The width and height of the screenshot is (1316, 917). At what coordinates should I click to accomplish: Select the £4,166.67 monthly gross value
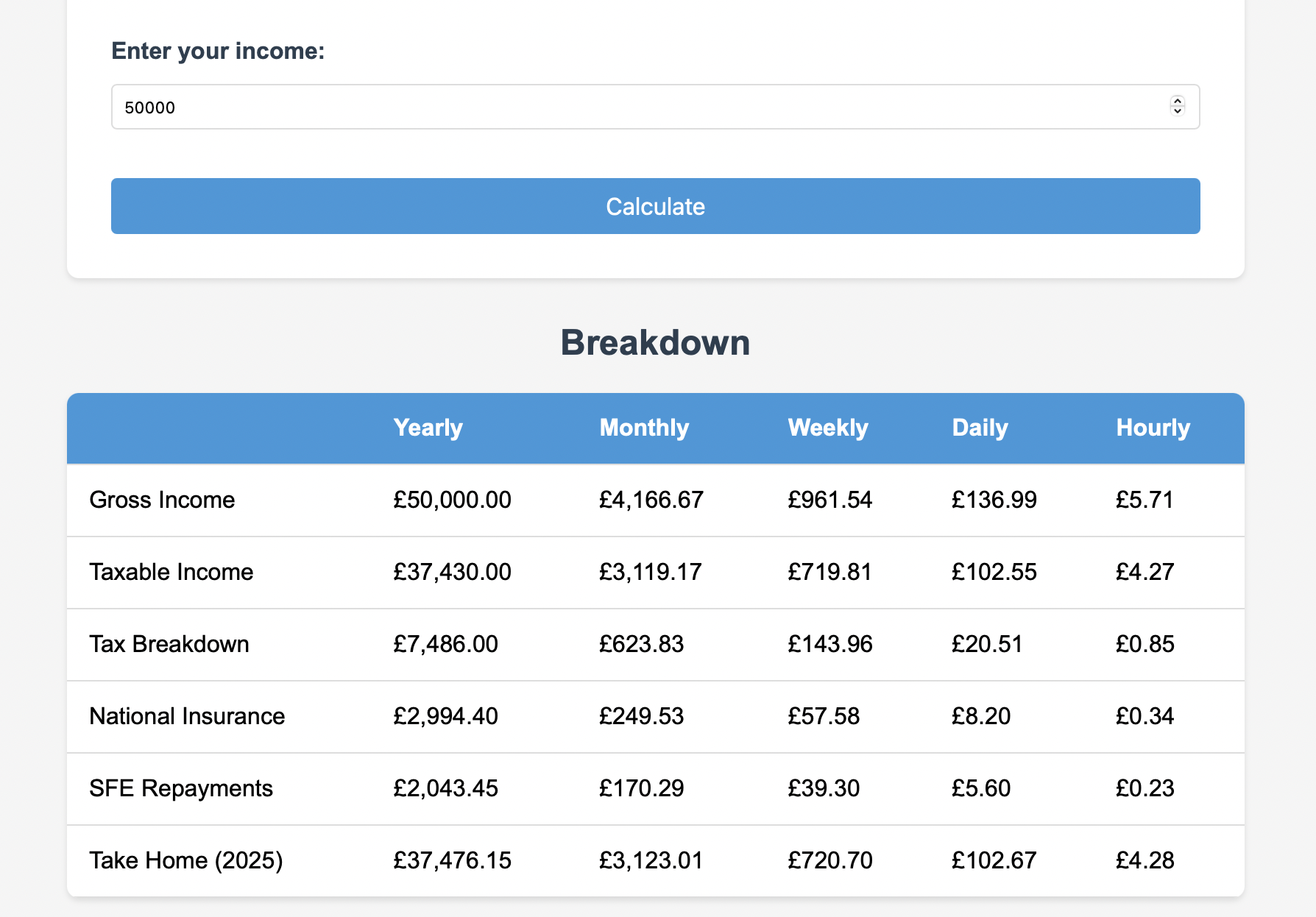click(651, 500)
